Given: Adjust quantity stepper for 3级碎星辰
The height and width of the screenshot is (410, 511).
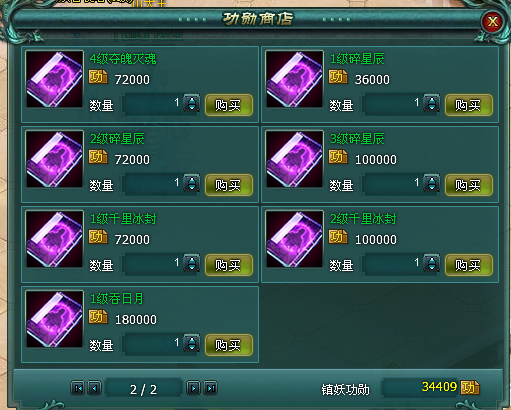Looking at the screenshot, I should 432,183.
